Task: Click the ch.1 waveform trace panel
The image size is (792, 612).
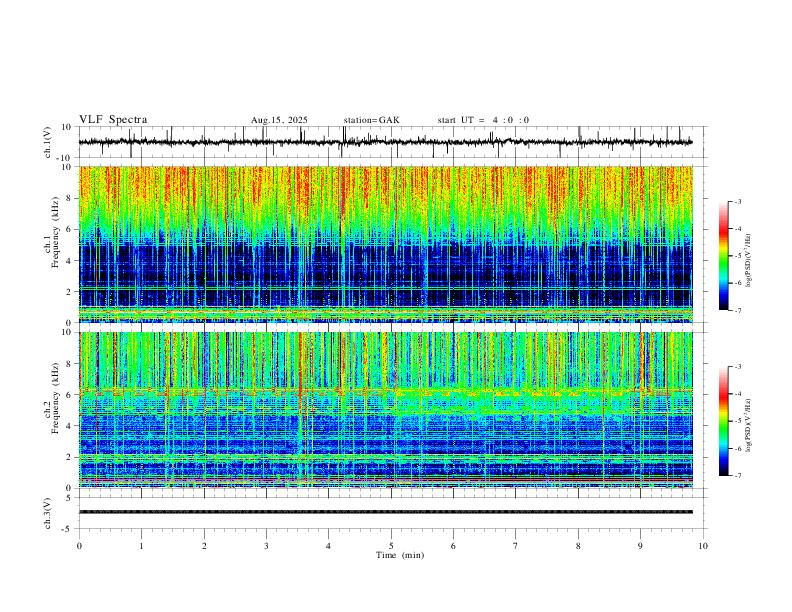Action: coord(393,142)
